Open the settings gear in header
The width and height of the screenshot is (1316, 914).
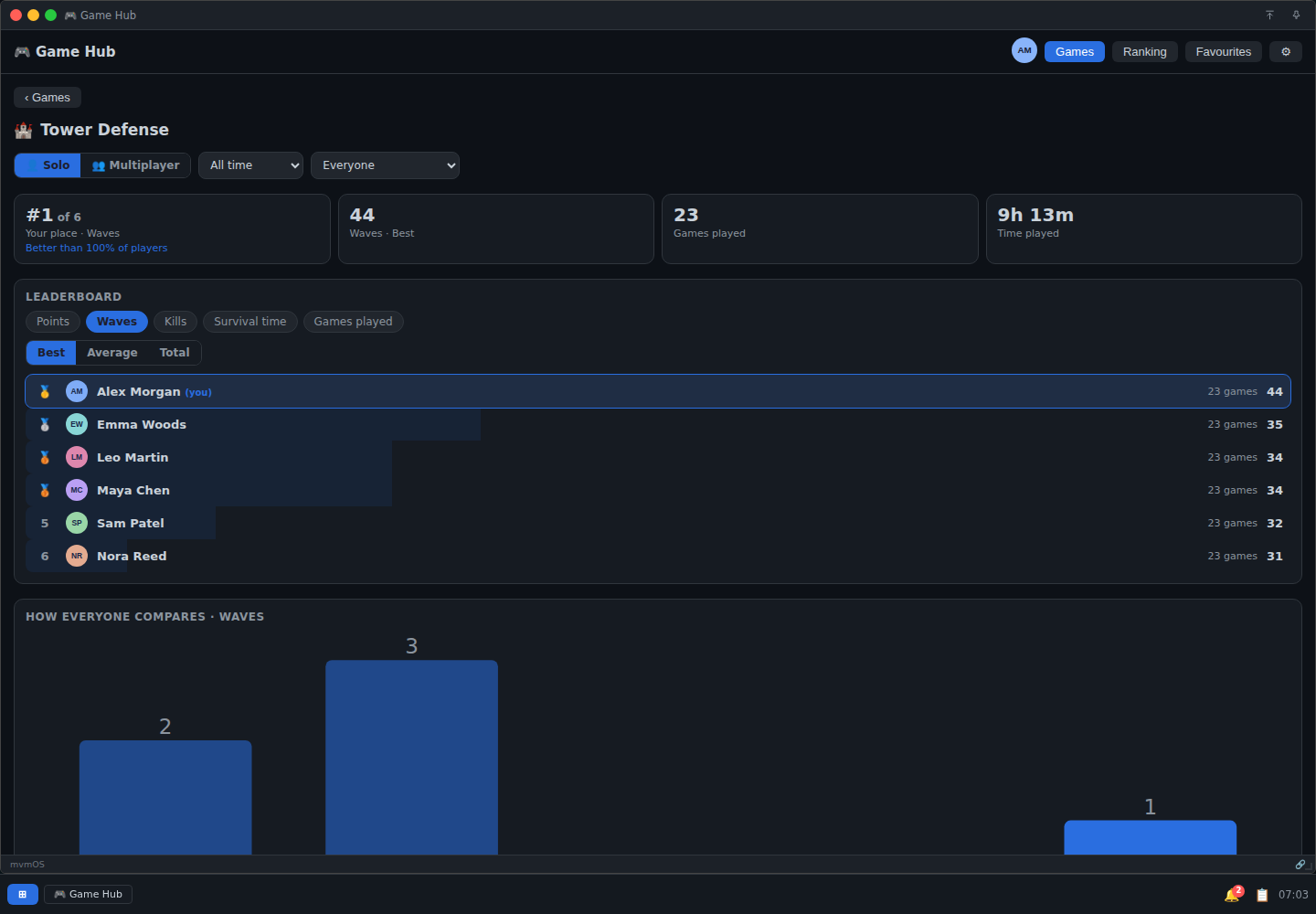click(1285, 52)
